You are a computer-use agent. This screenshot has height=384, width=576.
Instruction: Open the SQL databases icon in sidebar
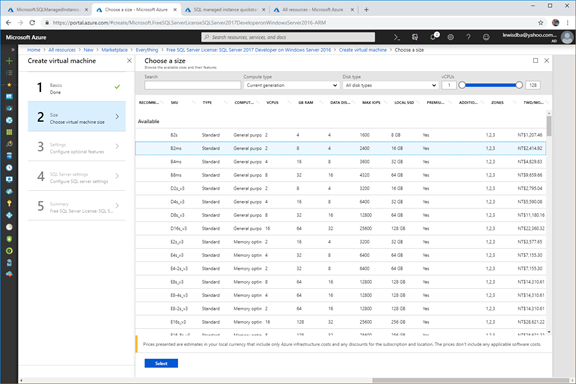click(x=9, y=156)
